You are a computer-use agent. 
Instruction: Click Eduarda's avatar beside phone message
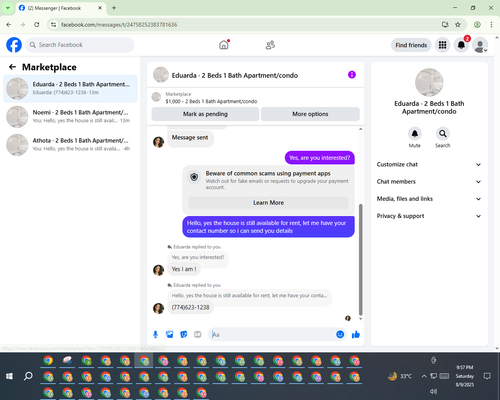coord(158,308)
